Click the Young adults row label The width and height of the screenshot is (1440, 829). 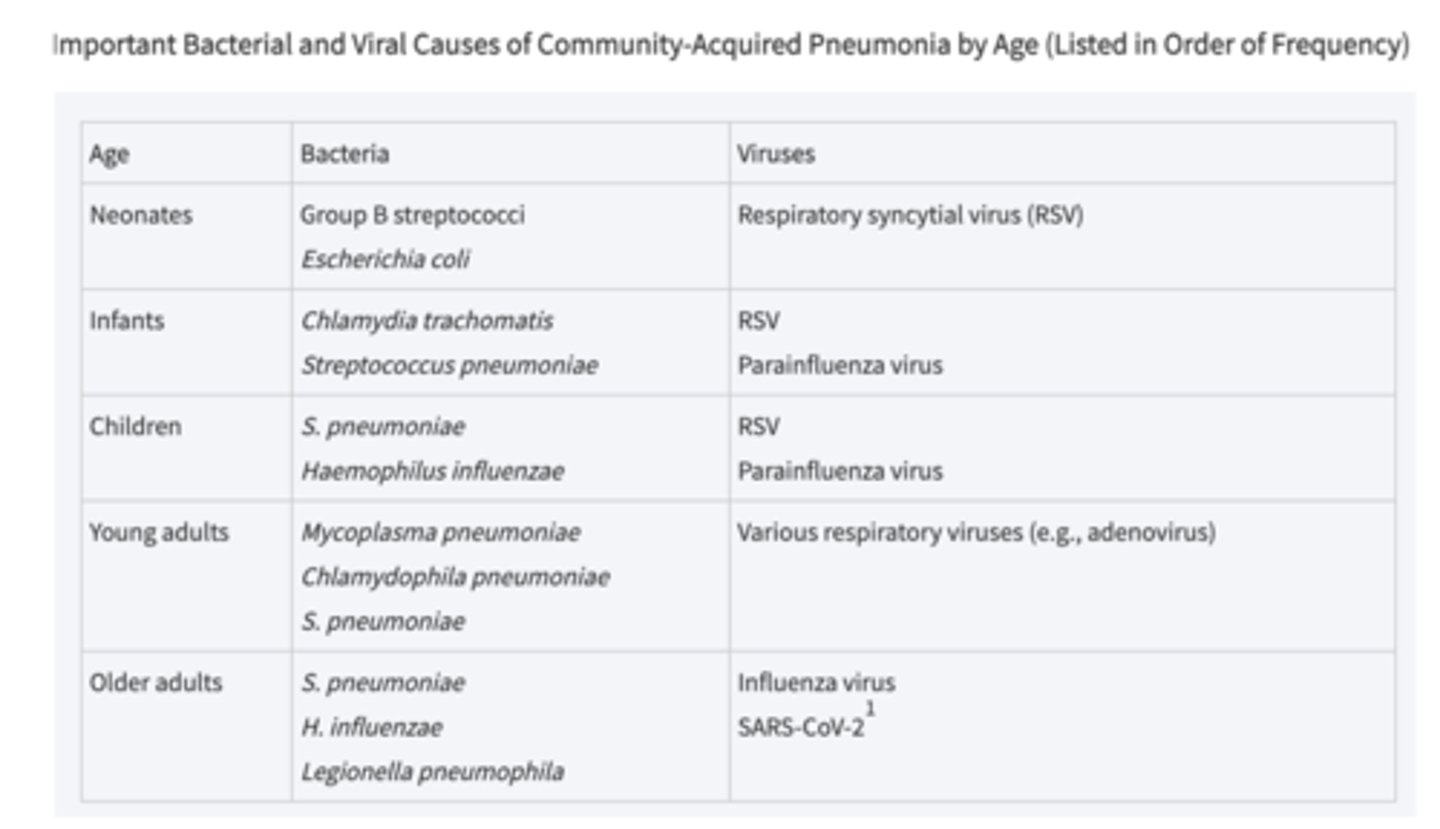159,533
